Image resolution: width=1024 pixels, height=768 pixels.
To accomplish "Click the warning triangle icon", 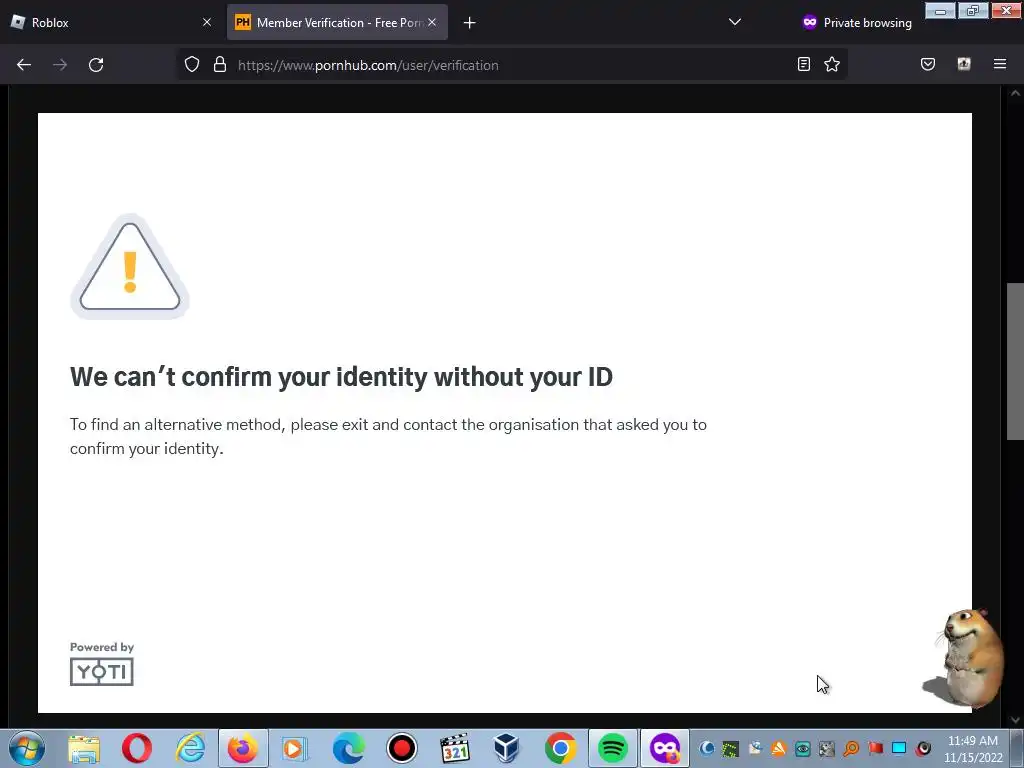I will 130,267.
